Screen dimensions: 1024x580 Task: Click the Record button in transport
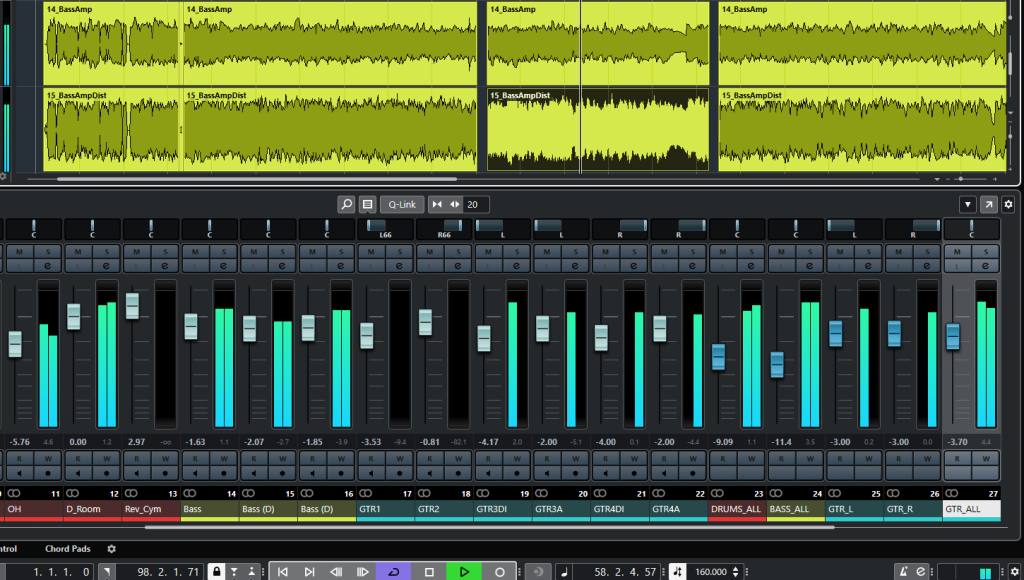(x=499, y=571)
